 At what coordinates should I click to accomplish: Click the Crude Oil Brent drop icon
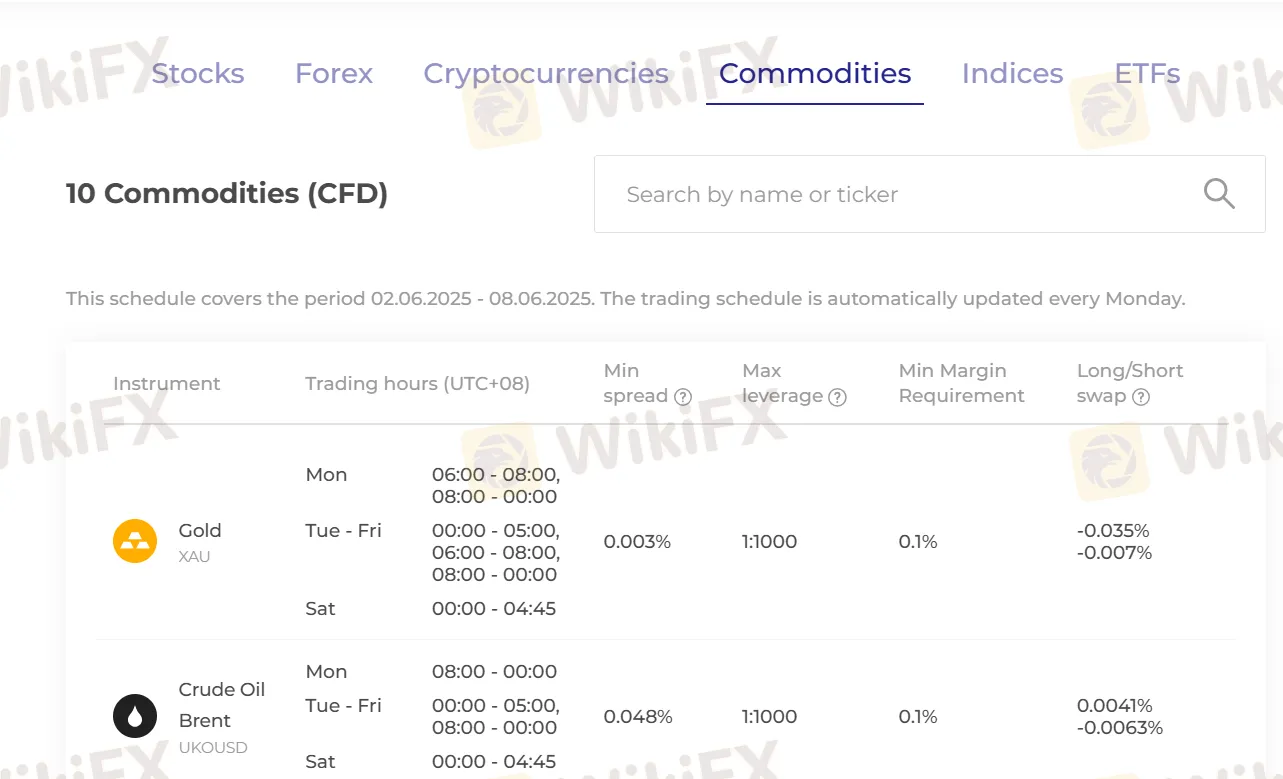pos(135,716)
